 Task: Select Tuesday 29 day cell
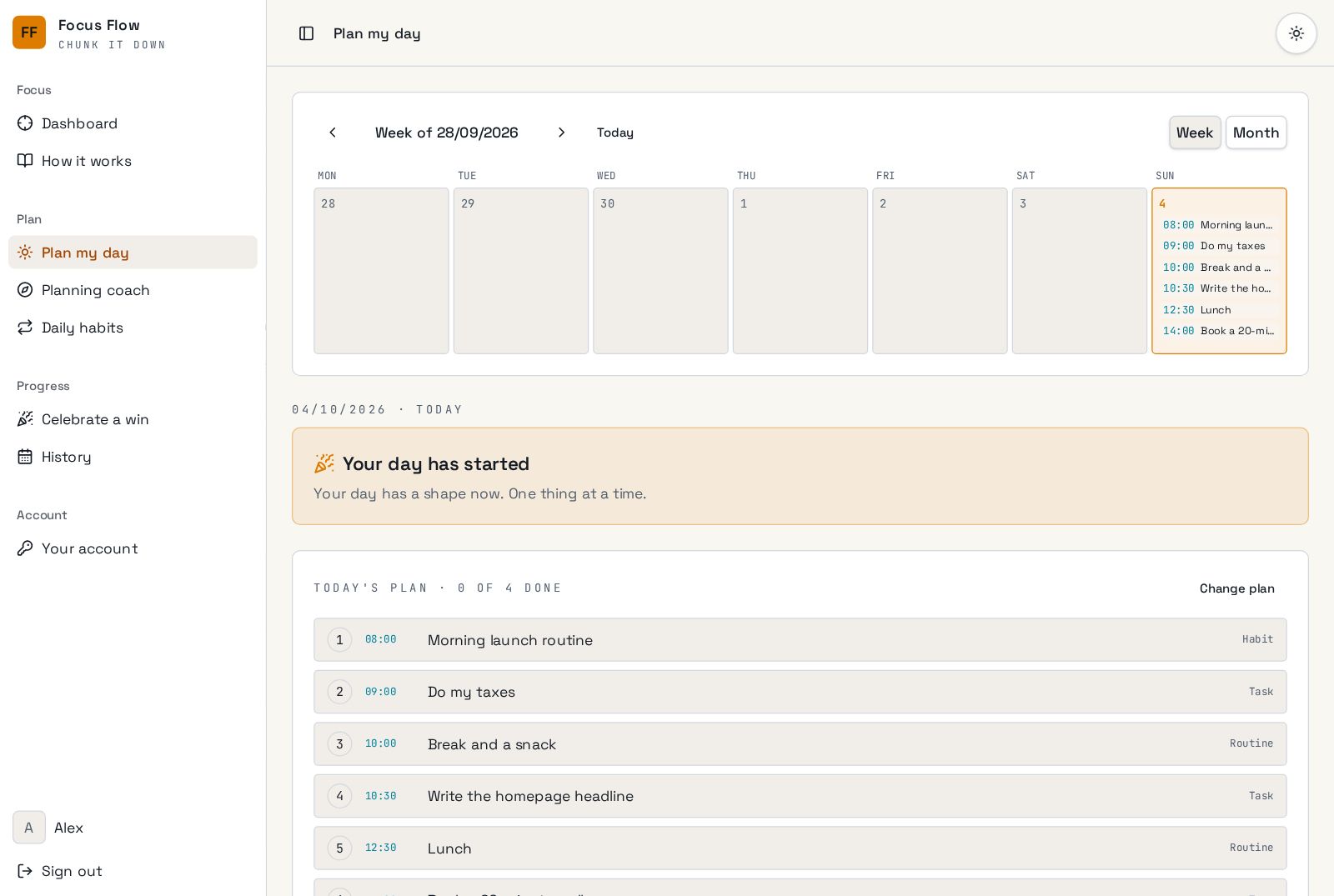click(x=521, y=271)
